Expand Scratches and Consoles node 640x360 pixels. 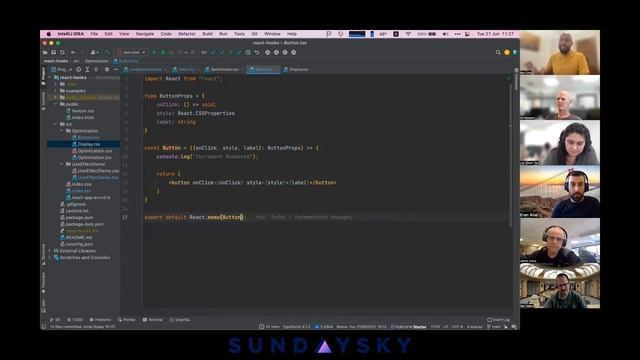(50, 258)
